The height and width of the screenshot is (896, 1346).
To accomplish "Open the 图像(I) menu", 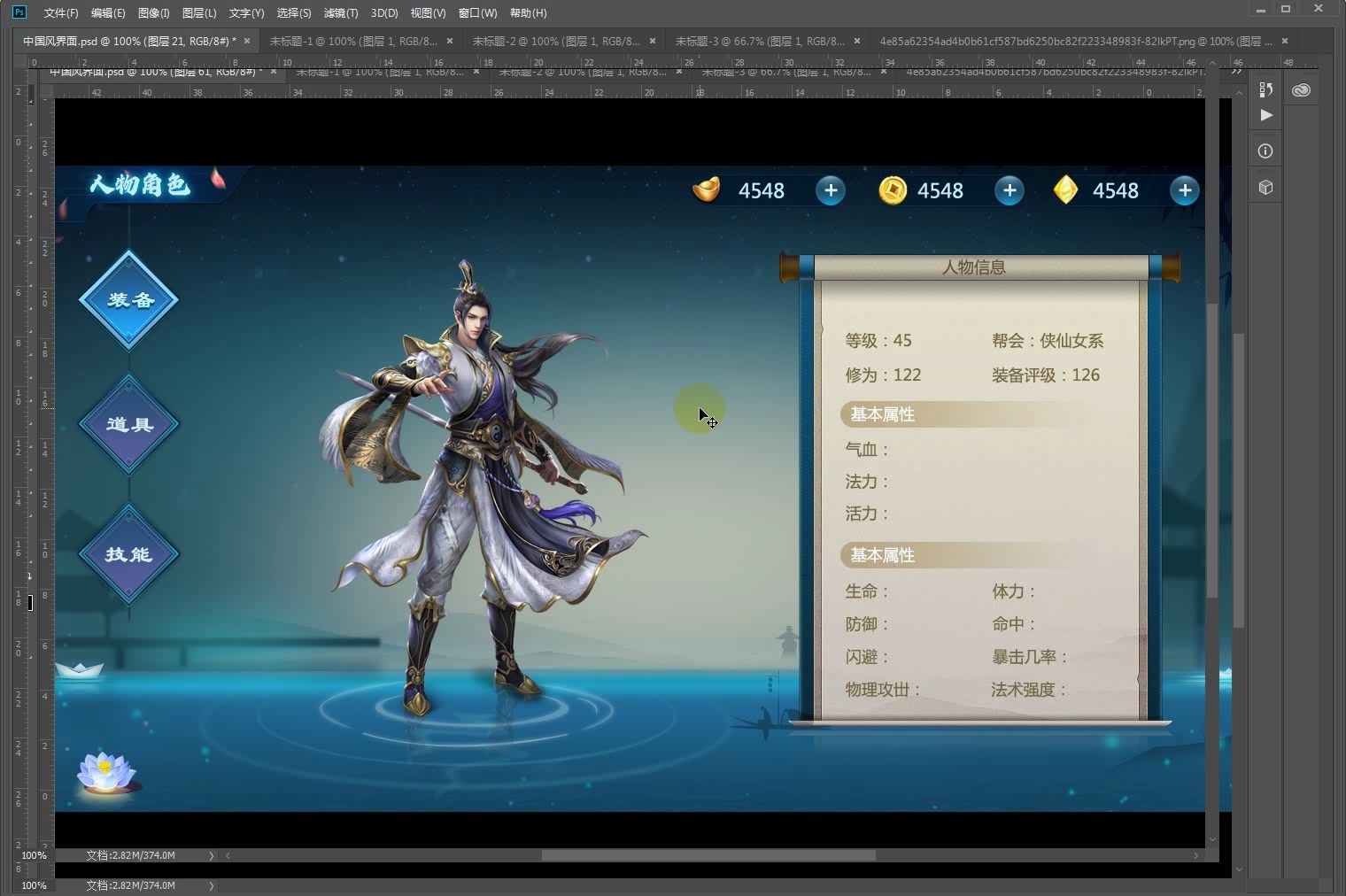I will (x=153, y=12).
